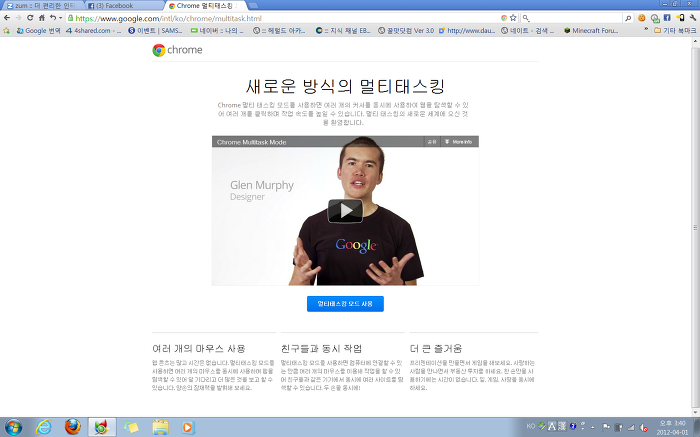Open the browser home page
Image resolution: width=700 pixels, height=437 pixels.
point(42,18)
